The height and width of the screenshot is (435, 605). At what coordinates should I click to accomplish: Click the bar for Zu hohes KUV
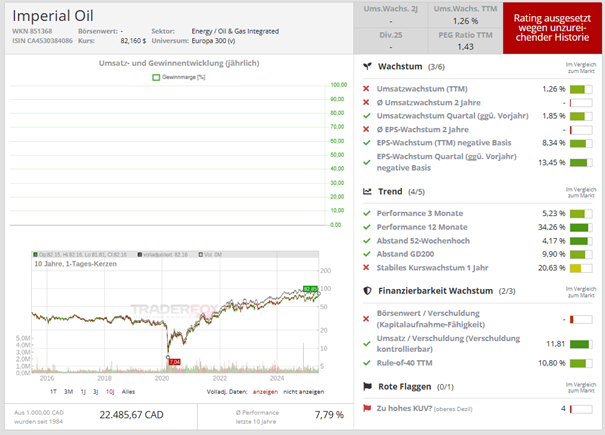coord(581,409)
